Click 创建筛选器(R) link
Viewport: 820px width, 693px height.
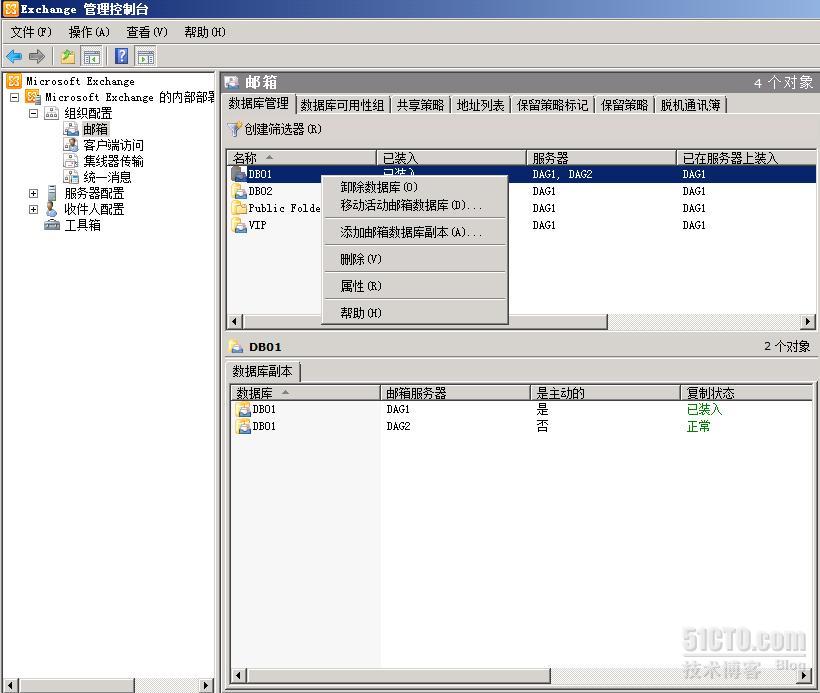(283, 129)
